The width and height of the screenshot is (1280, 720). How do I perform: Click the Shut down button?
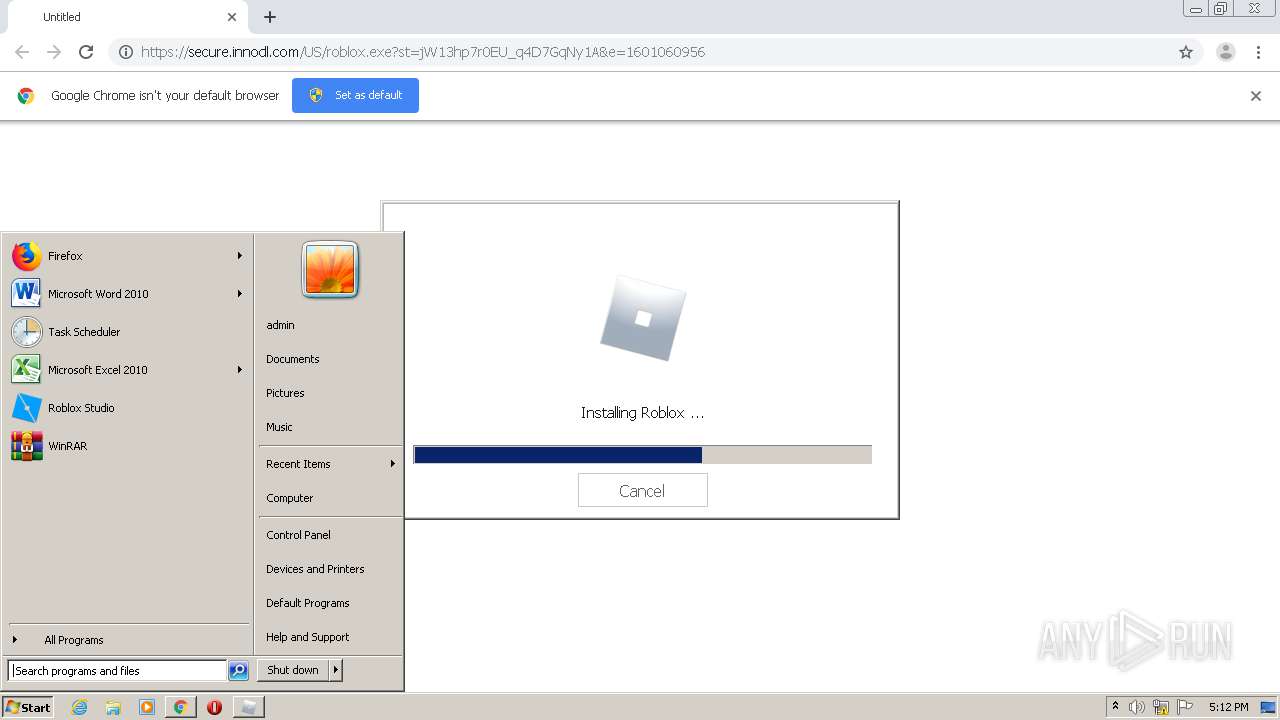coord(293,670)
